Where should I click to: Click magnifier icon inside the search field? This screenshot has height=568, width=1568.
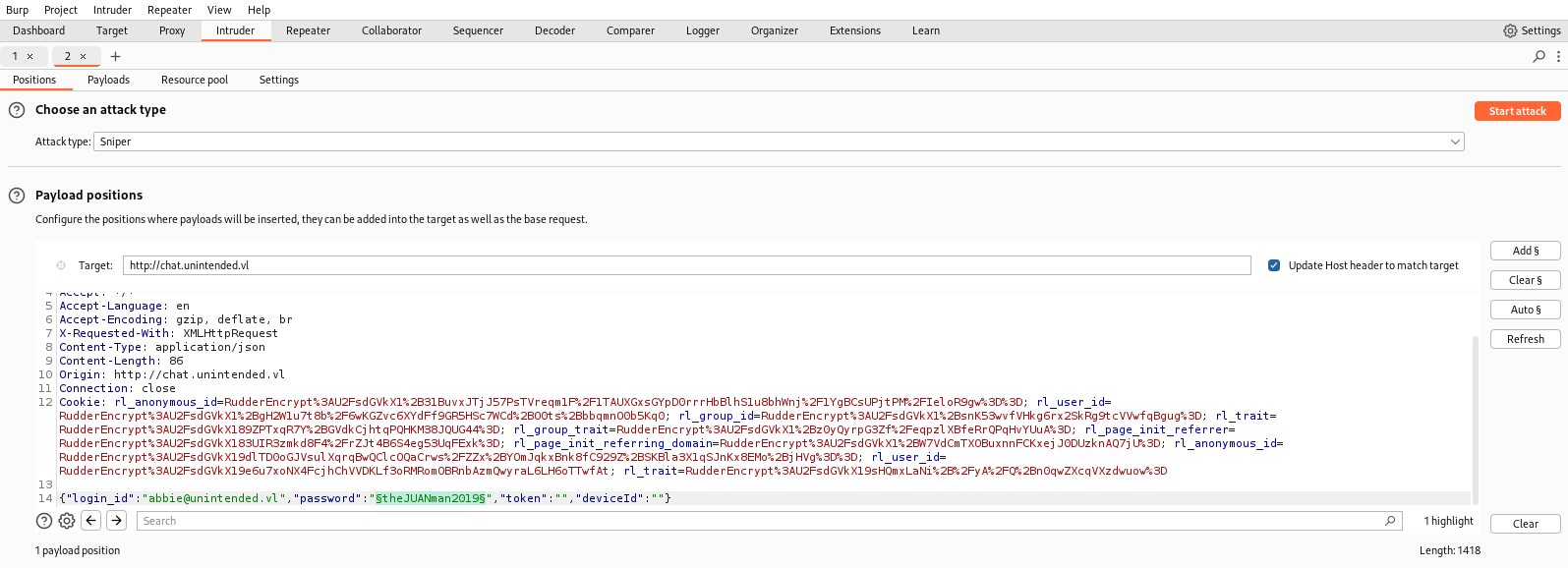tap(1390, 521)
